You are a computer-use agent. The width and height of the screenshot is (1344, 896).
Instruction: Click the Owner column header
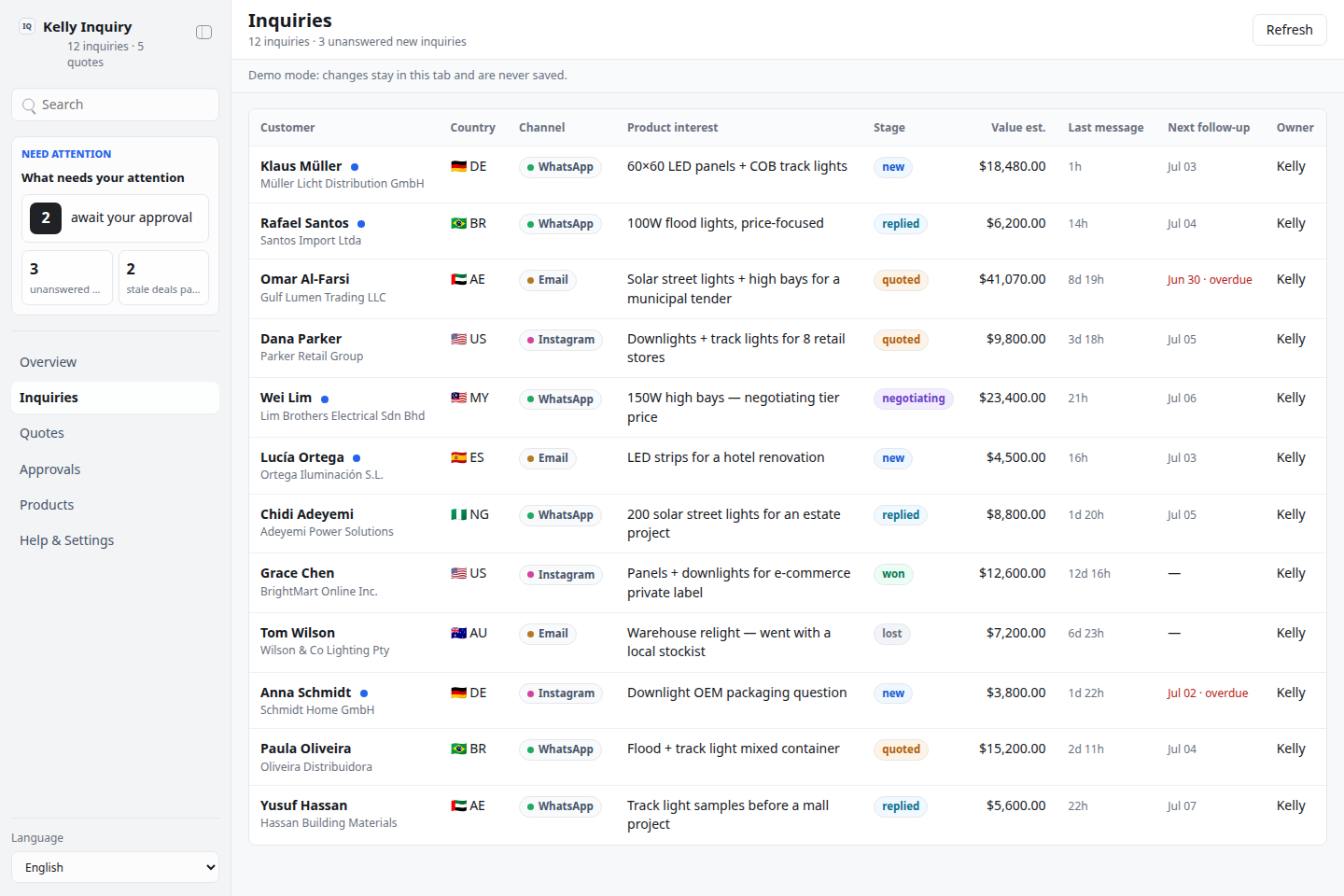pos(1295,128)
